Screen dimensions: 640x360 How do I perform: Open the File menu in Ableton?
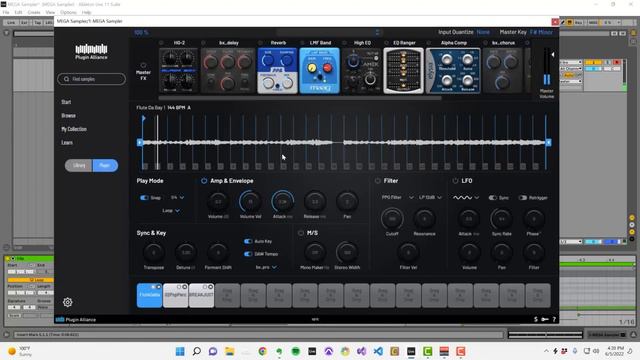(x=6, y=12)
